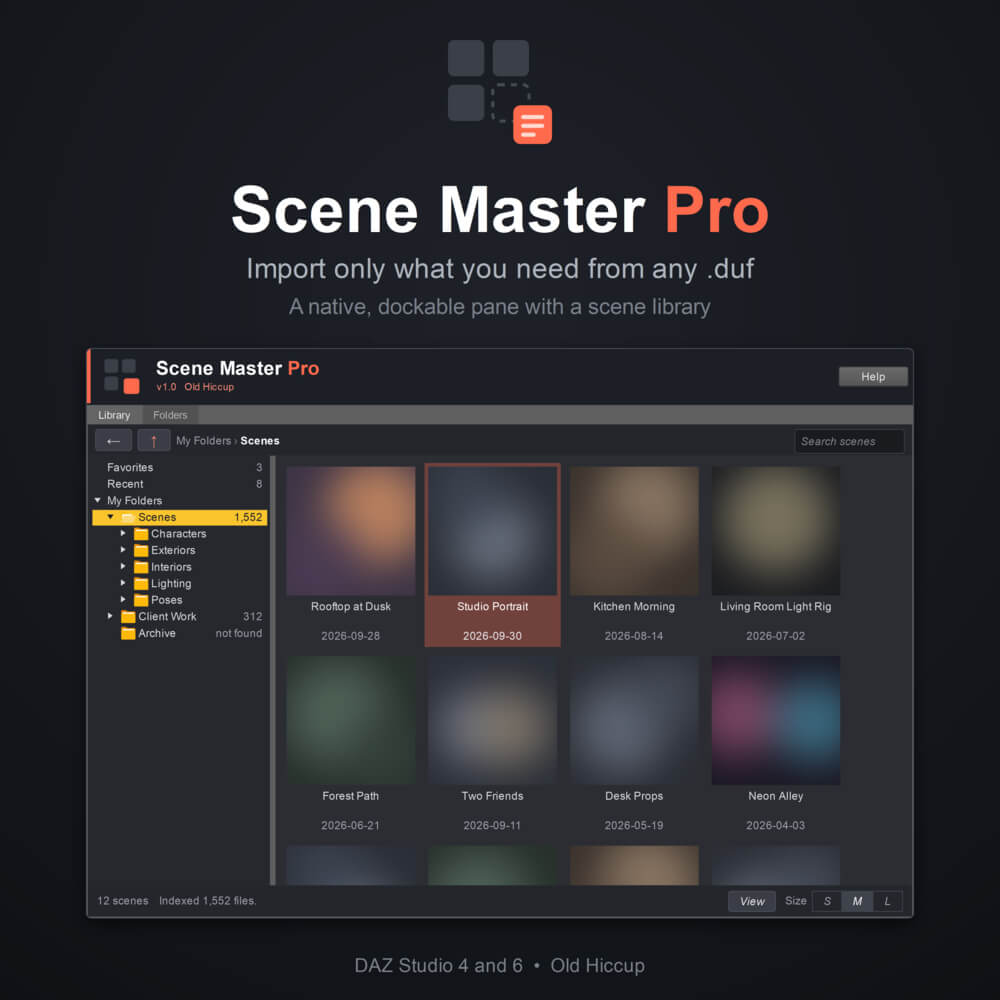The width and height of the screenshot is (1000, 1000).
Task: Switch to the Library tab
Action: (114, 415)
